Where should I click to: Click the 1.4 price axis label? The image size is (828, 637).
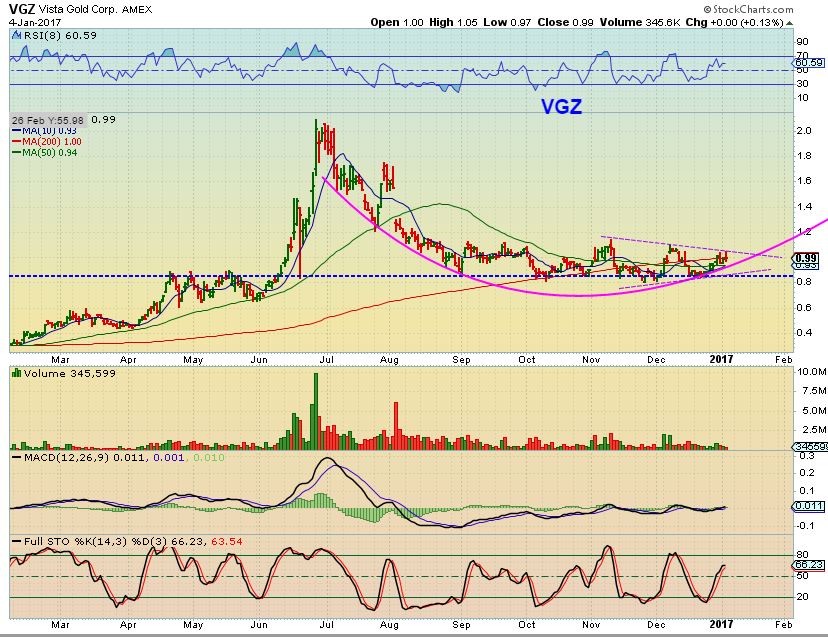[x=804, y=207]
